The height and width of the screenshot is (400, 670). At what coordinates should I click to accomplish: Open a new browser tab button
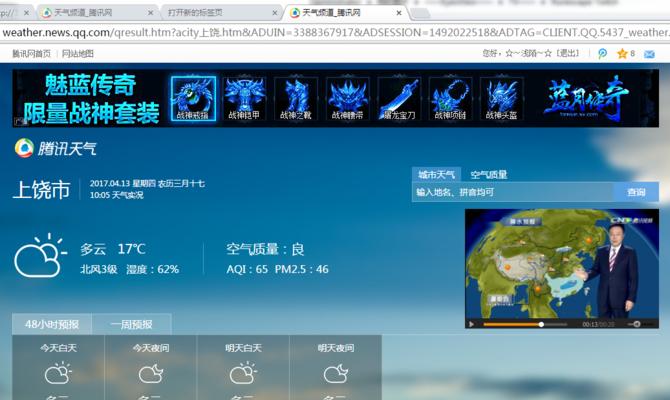[x=420, y=13]
